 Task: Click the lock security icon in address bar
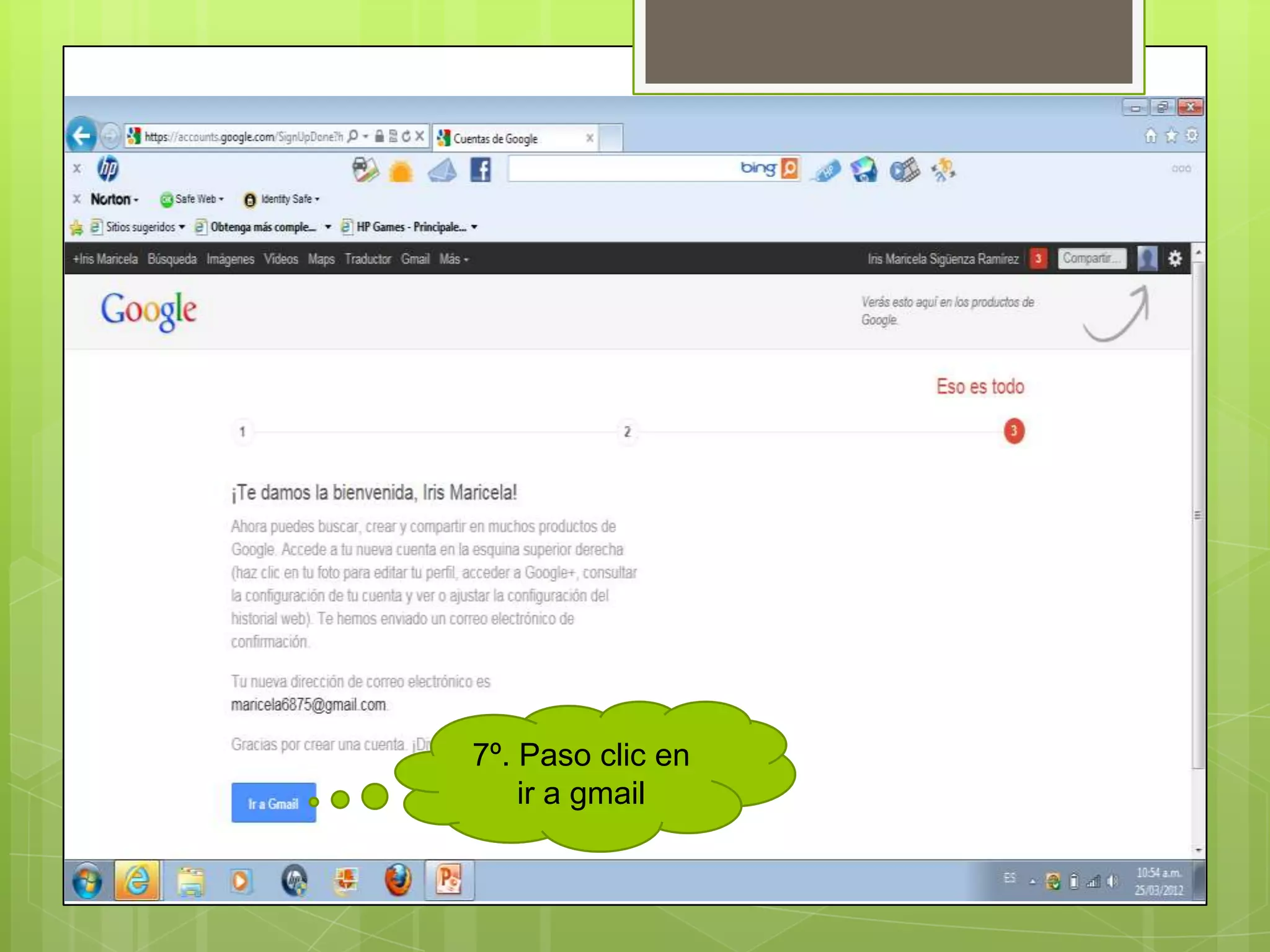point(380,136)
